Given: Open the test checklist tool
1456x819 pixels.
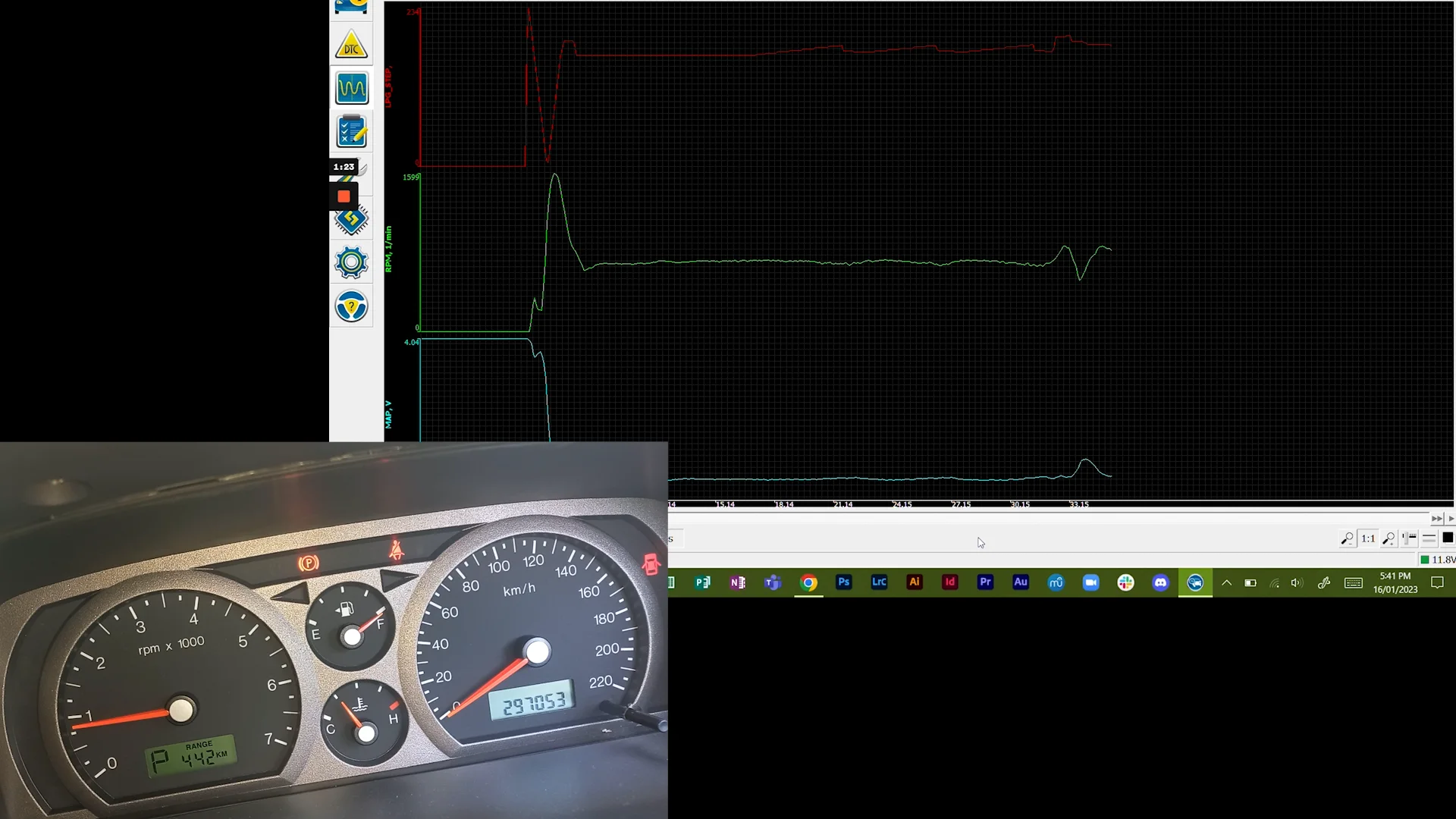Looking at the screenshot, I should (351, 130).
